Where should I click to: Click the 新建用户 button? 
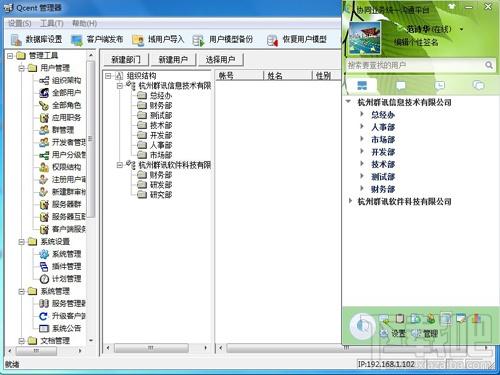pos(173,60)
